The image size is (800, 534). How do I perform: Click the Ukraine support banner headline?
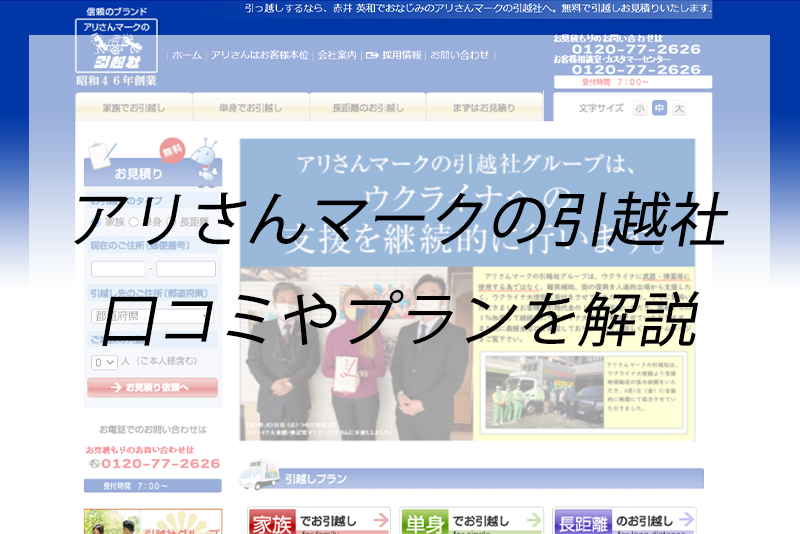(467, 203)
